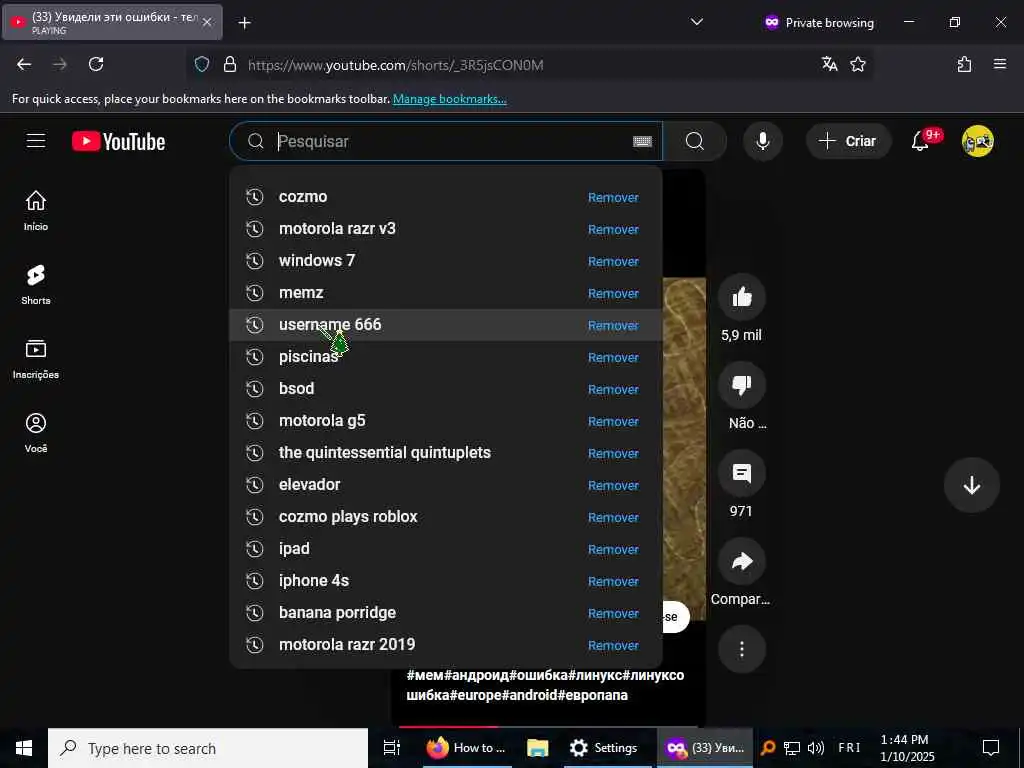Click the translate page icon
This screenshot has height=768, width=1024.
click(829, 64)
